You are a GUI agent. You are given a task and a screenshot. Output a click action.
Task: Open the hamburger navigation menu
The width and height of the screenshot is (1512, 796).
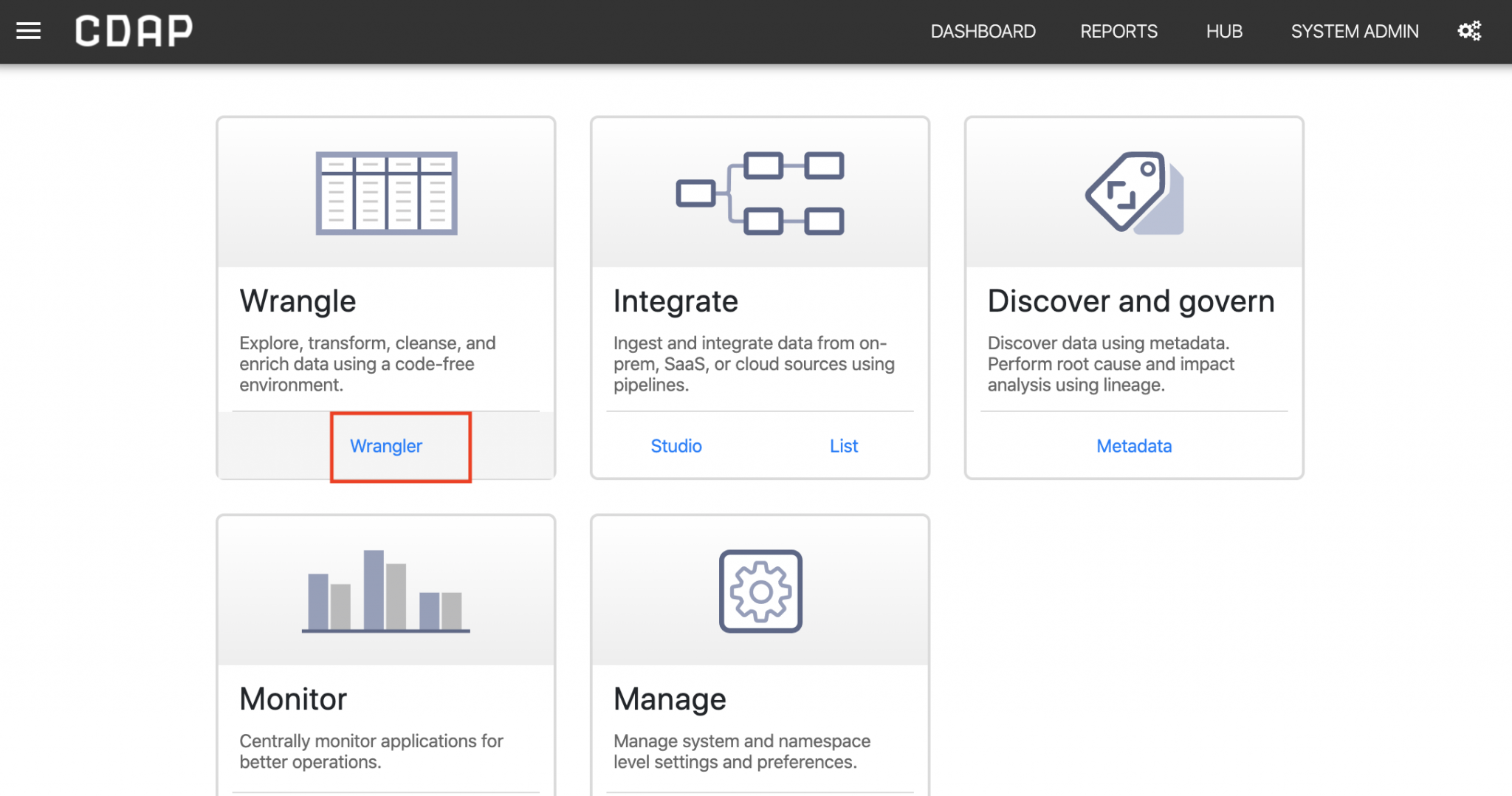[x=28, y=31]
